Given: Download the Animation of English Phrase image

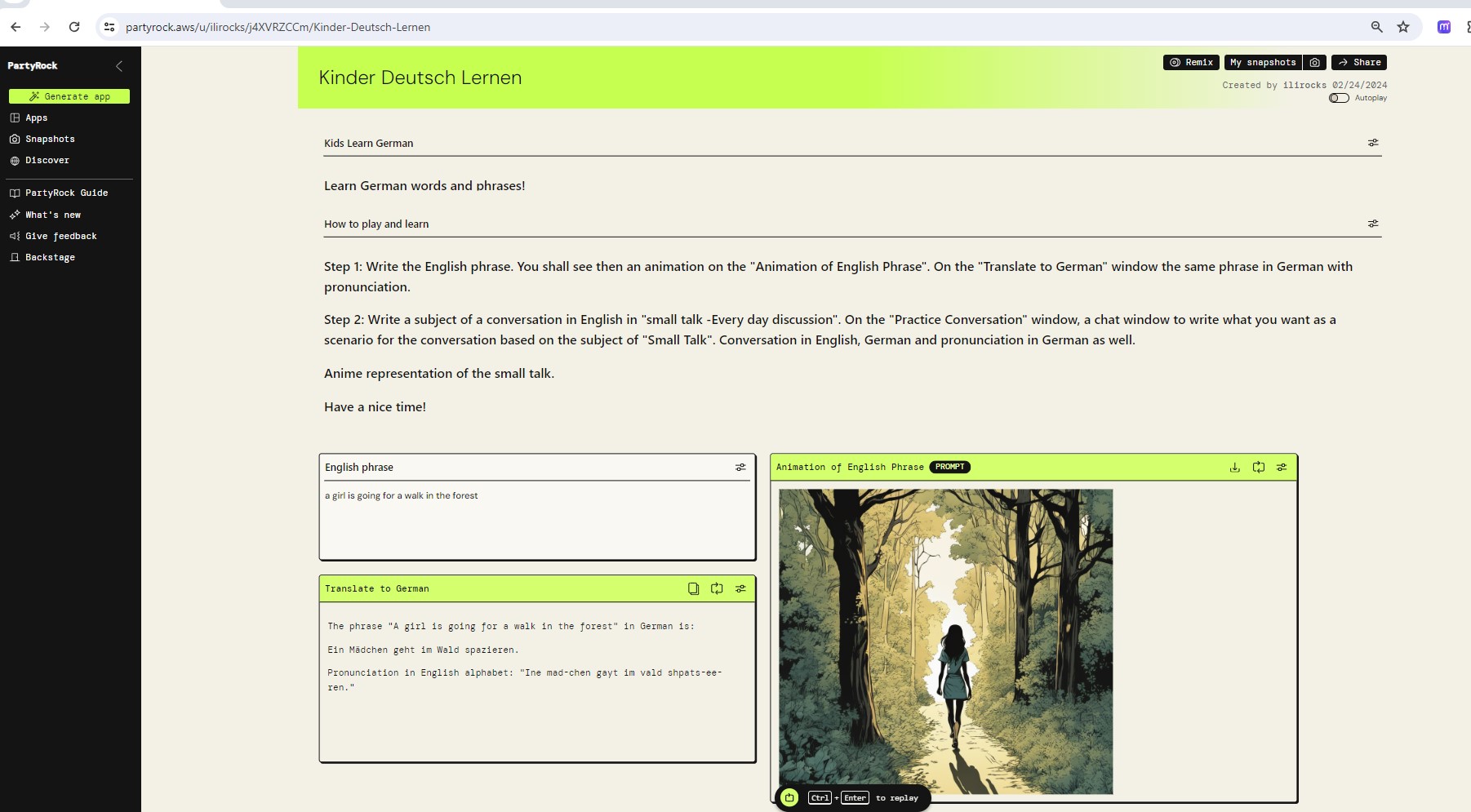Looking at the screenshot, I should (1234, 468).
